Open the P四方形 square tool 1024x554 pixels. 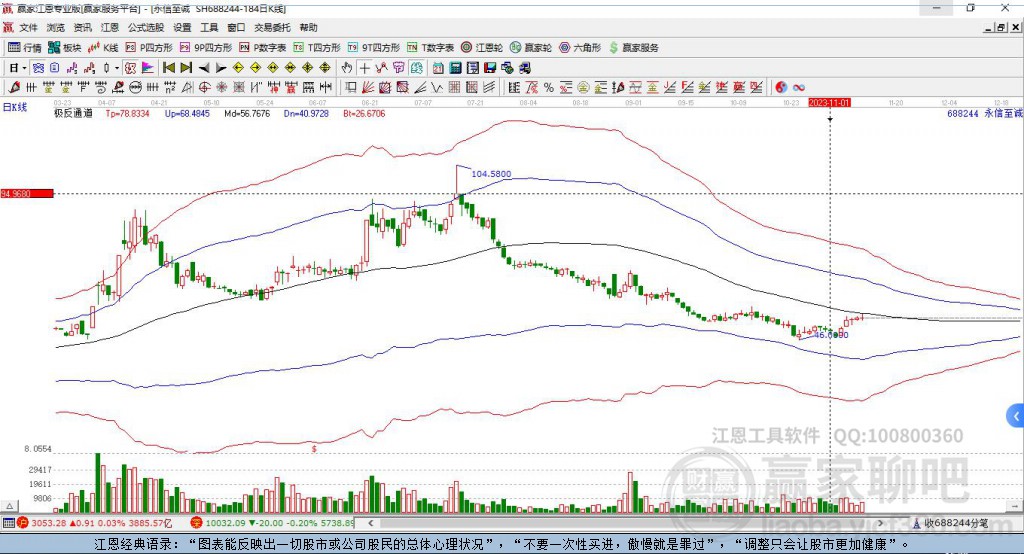(149, 48)
